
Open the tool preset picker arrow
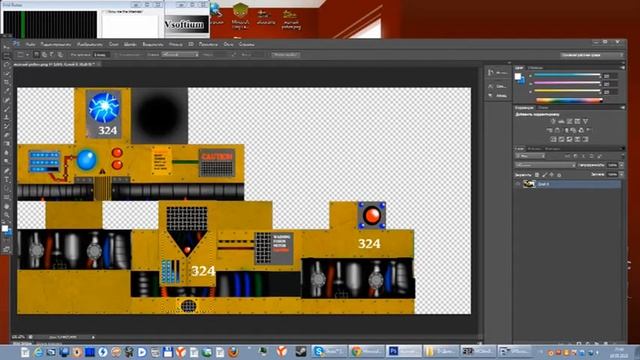[27, 54]
